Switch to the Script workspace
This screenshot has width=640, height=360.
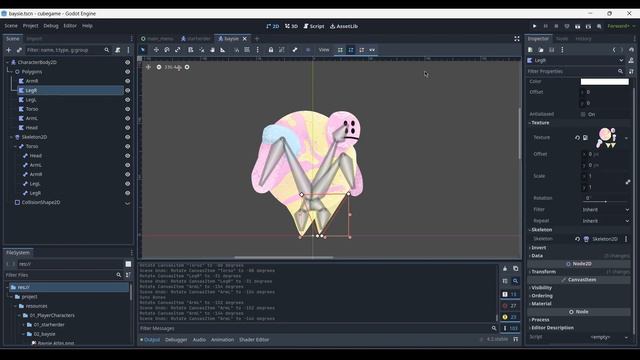coord(314,26)
